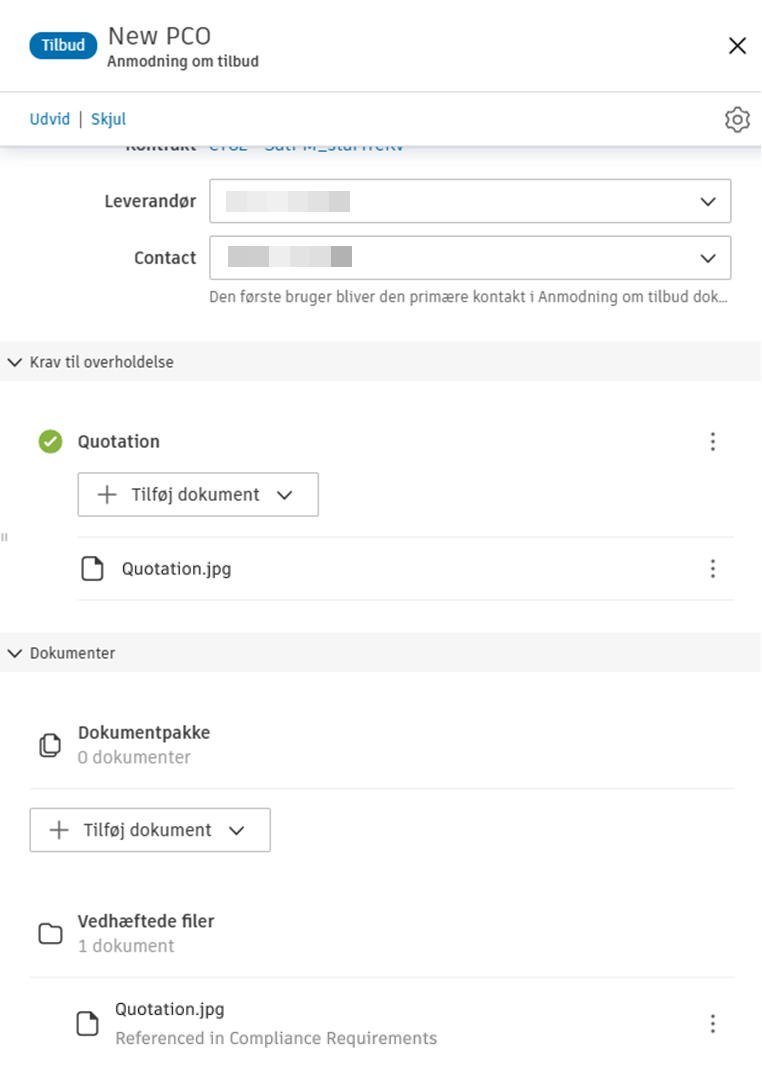762x1068 pixels.
Task: Click the green checkmark status on Quotation
Action: [x=49, y=442]
